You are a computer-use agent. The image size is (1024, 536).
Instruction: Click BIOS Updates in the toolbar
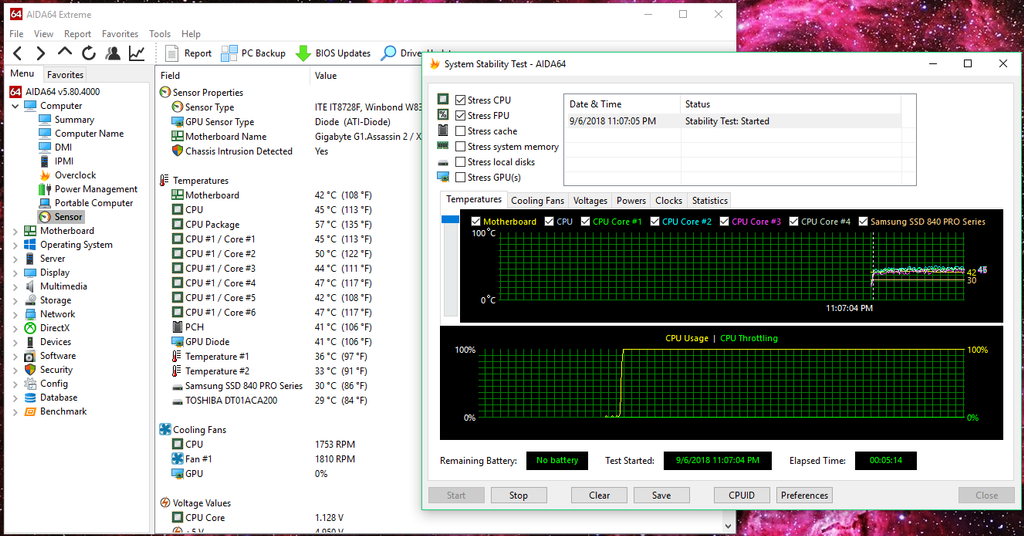pos(333,54)
